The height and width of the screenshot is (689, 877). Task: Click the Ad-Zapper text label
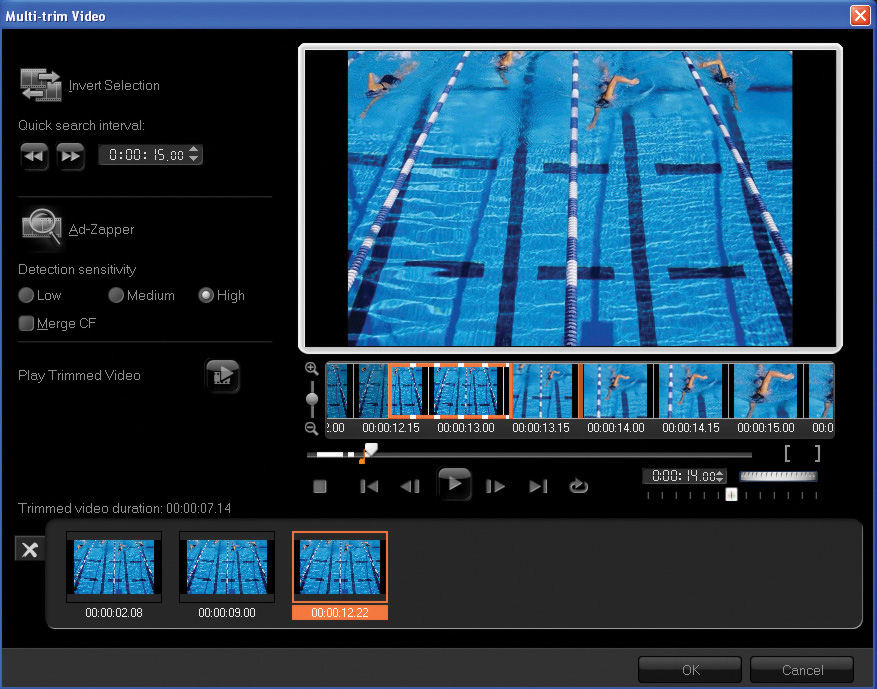[101, 229]
